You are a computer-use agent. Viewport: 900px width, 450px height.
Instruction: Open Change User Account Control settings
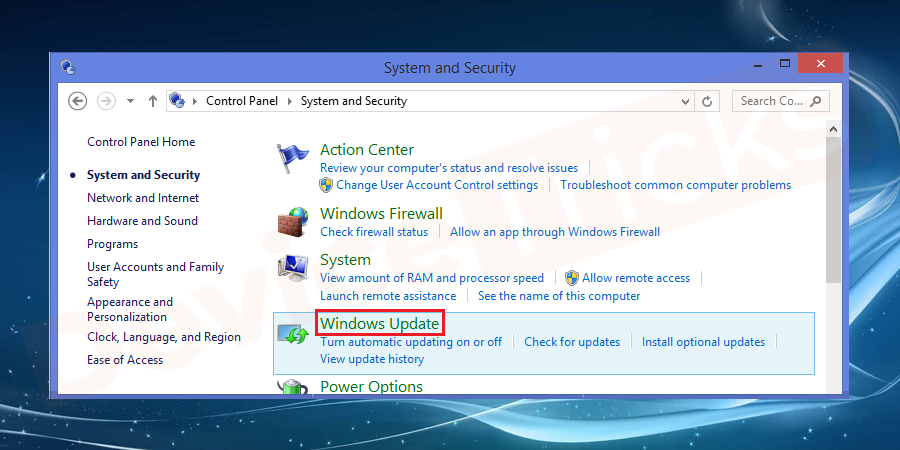point(437,185)
